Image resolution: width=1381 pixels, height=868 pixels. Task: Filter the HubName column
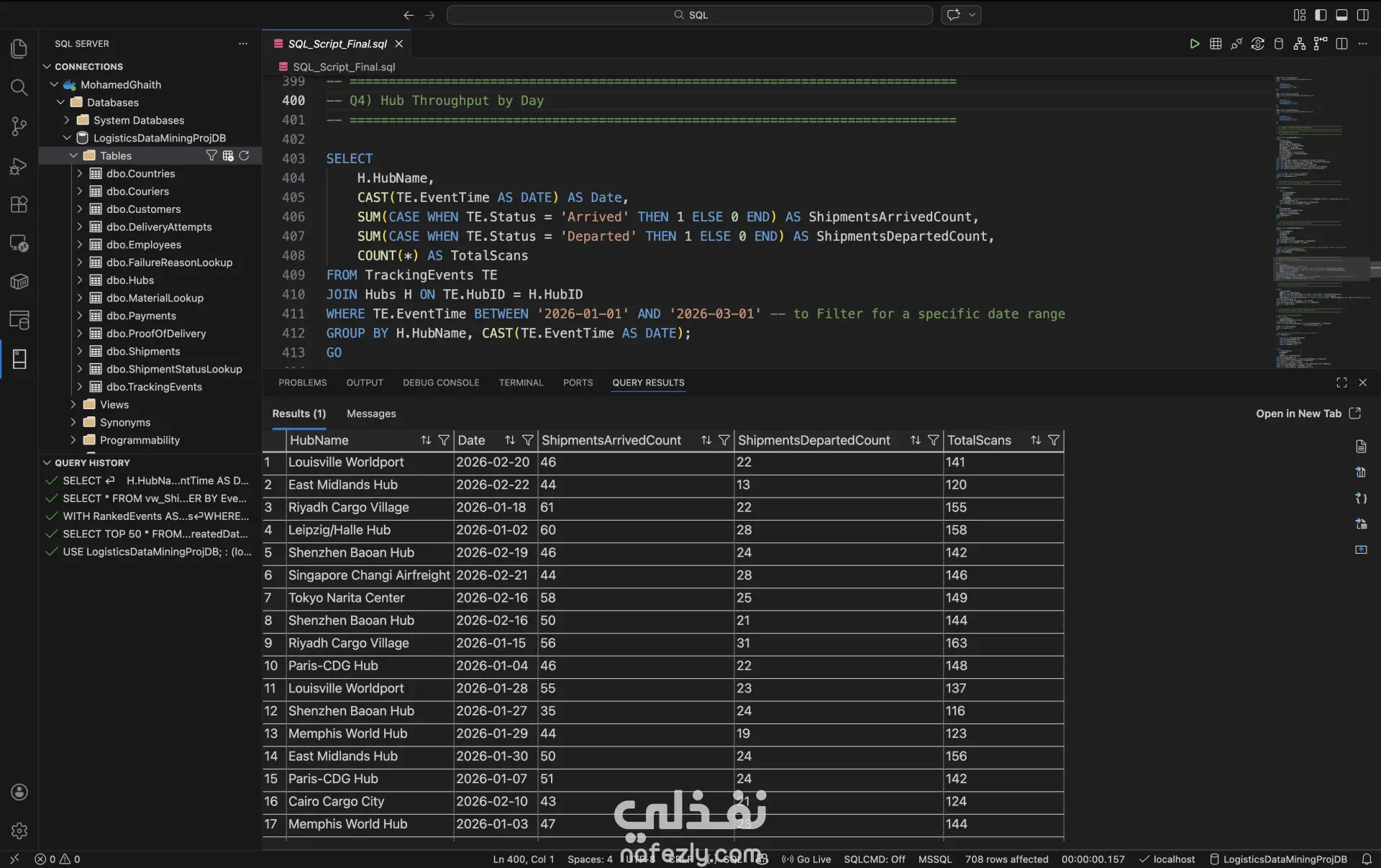(444, 440)
